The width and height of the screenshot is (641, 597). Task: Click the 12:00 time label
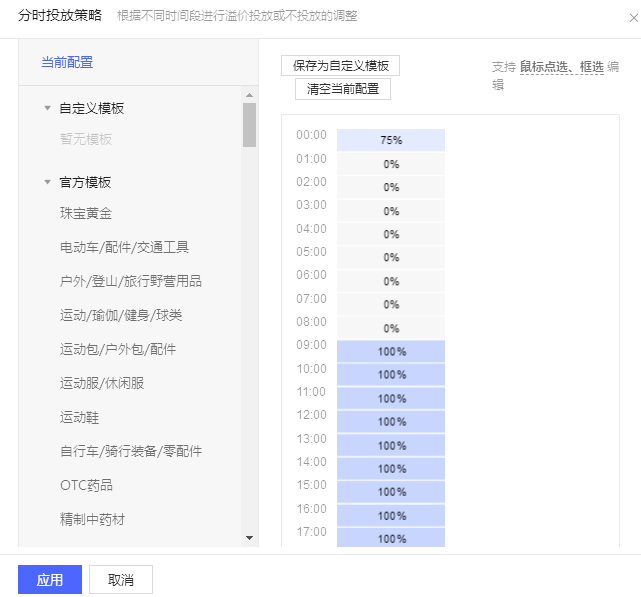pyautogui.click(x=312, y=415)
